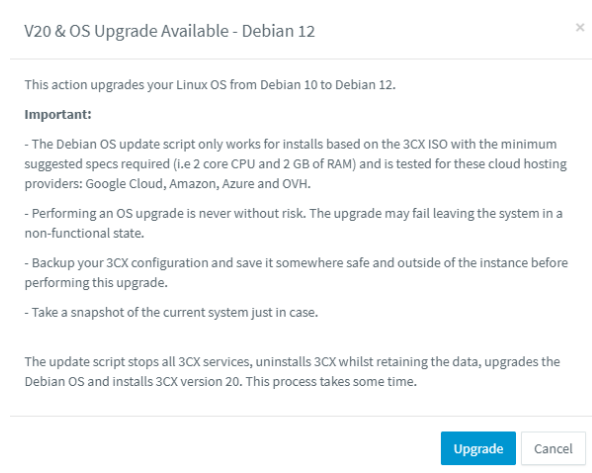Click the dialog title V20 & OS Upgrade Available
Image resolution: width=592 pixels, height=473 pixels.
pyautogui.click(x=126, y=31)
